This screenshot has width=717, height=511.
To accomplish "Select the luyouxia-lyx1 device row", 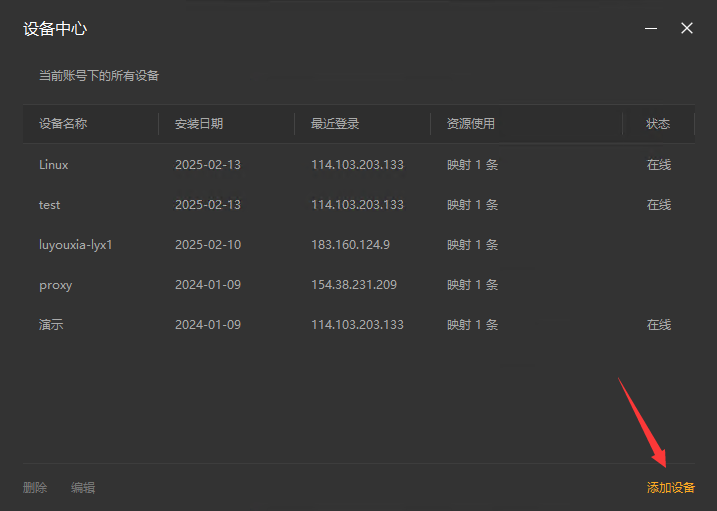I will pos(359,245).
